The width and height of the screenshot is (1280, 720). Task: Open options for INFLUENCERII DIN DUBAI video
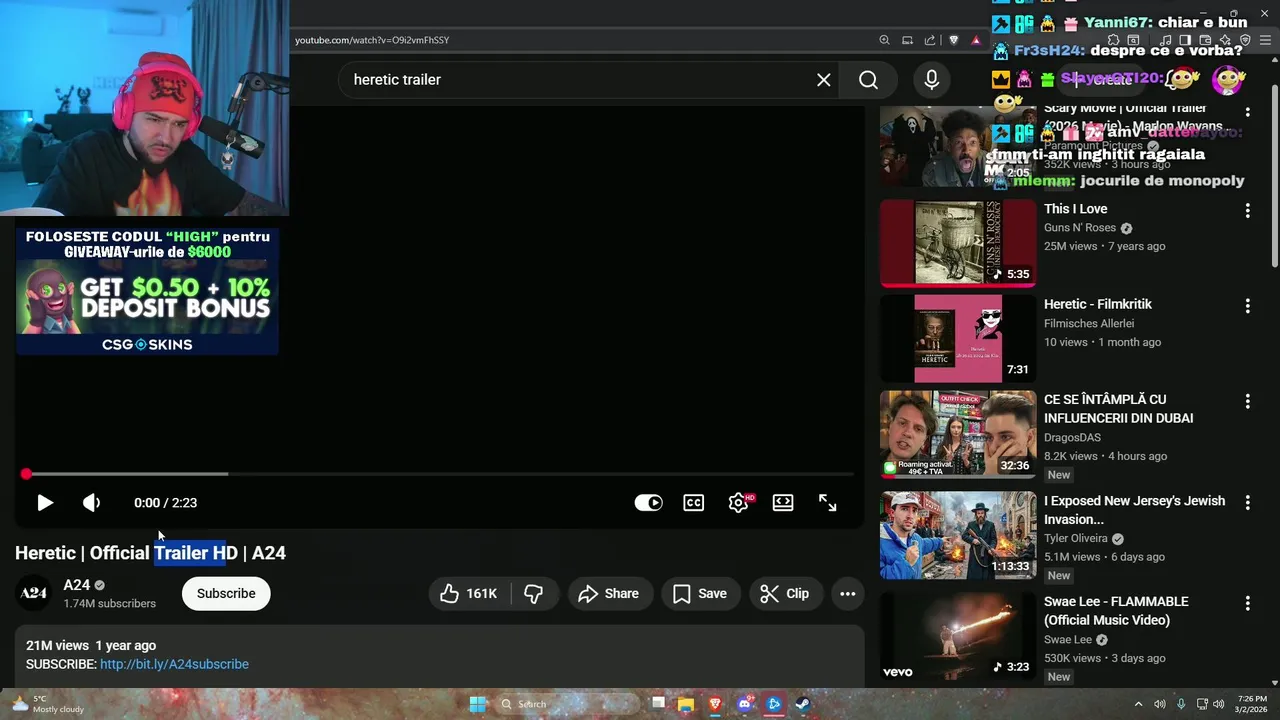1247,401
